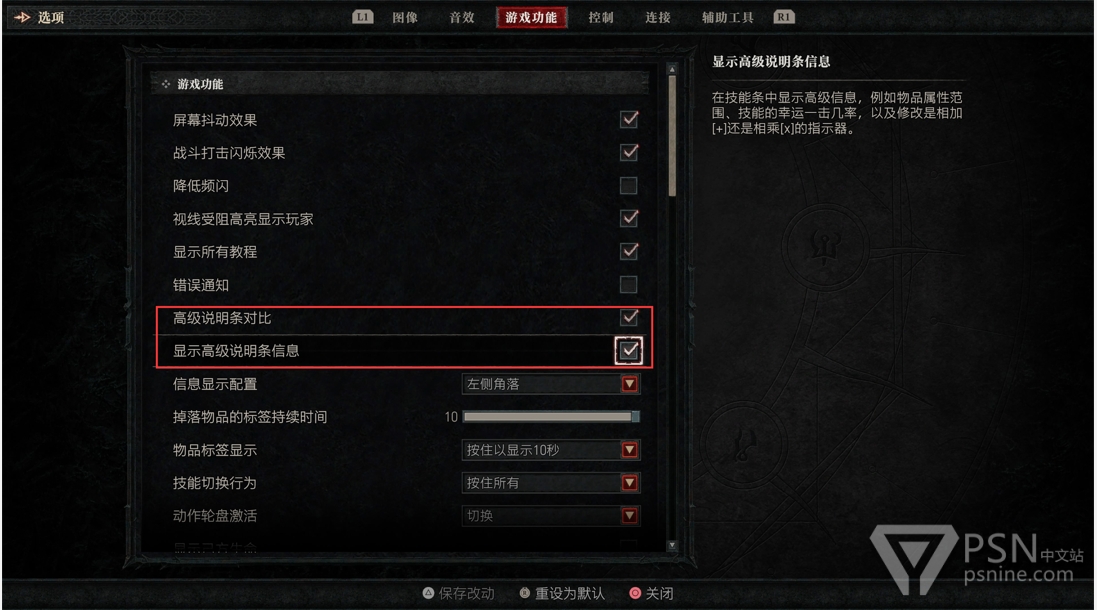Click the circle icon for 关闭
The height and width of the screenshot is (610, 1097).
635,593
